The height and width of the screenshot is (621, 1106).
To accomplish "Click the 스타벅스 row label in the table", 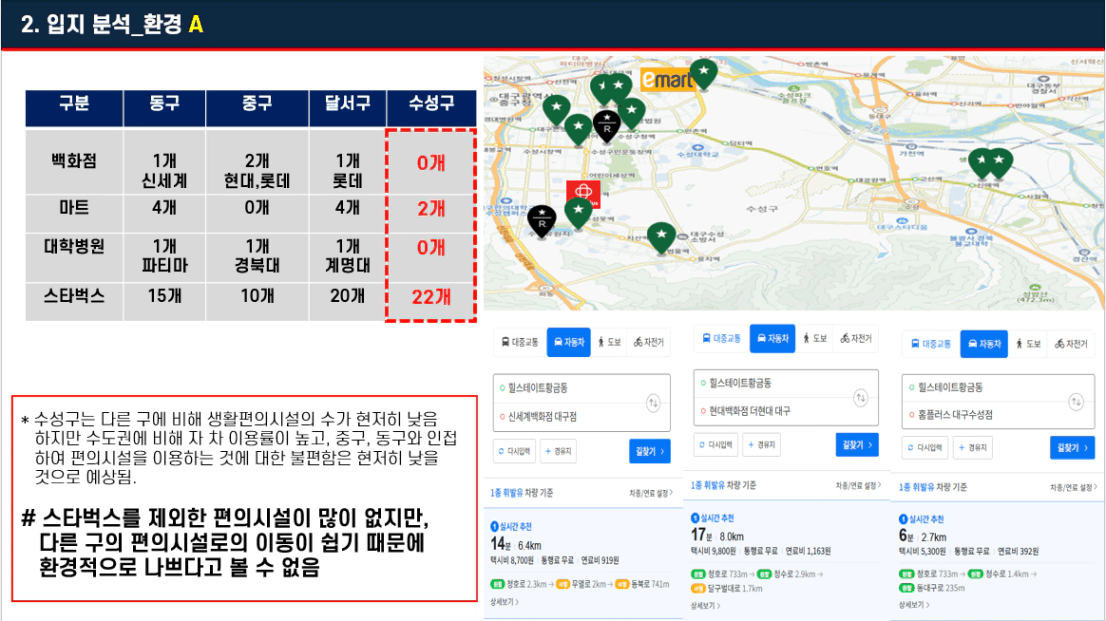I will [x=74, y=296].
